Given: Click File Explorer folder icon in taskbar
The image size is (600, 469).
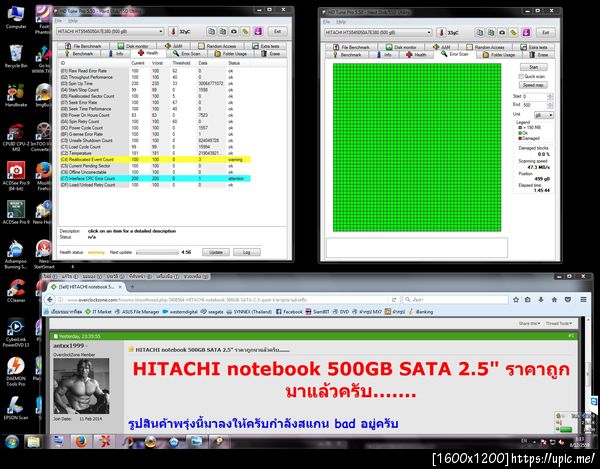Looking at the screenshot, I should click(34, 442).
